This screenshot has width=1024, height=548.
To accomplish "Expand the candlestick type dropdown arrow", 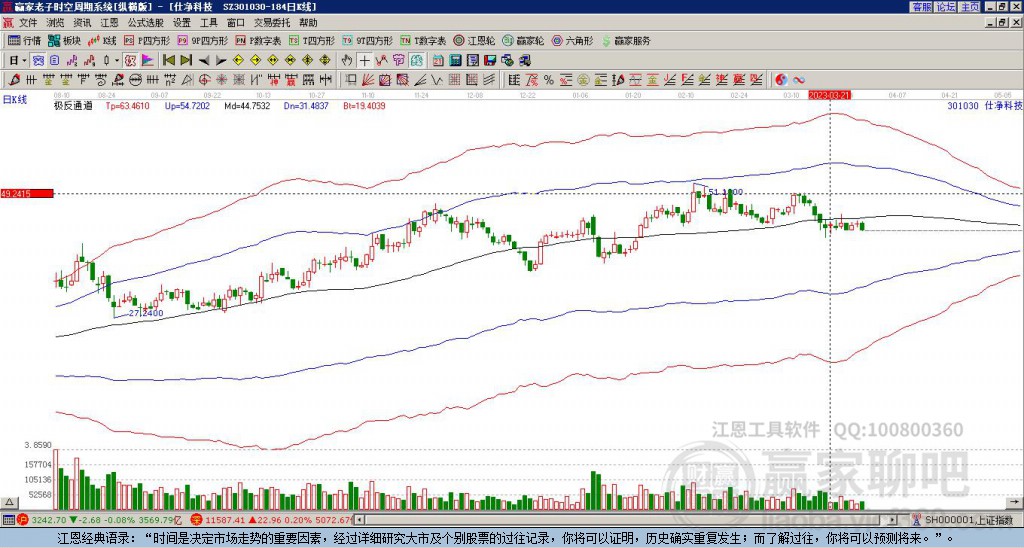I will [117, 61].
